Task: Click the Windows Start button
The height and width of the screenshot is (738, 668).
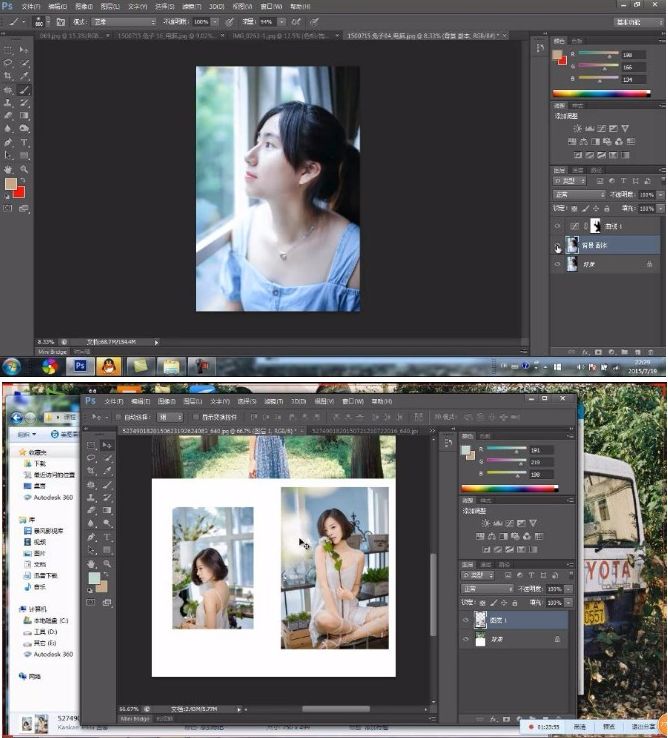Action: click(13, 366)
